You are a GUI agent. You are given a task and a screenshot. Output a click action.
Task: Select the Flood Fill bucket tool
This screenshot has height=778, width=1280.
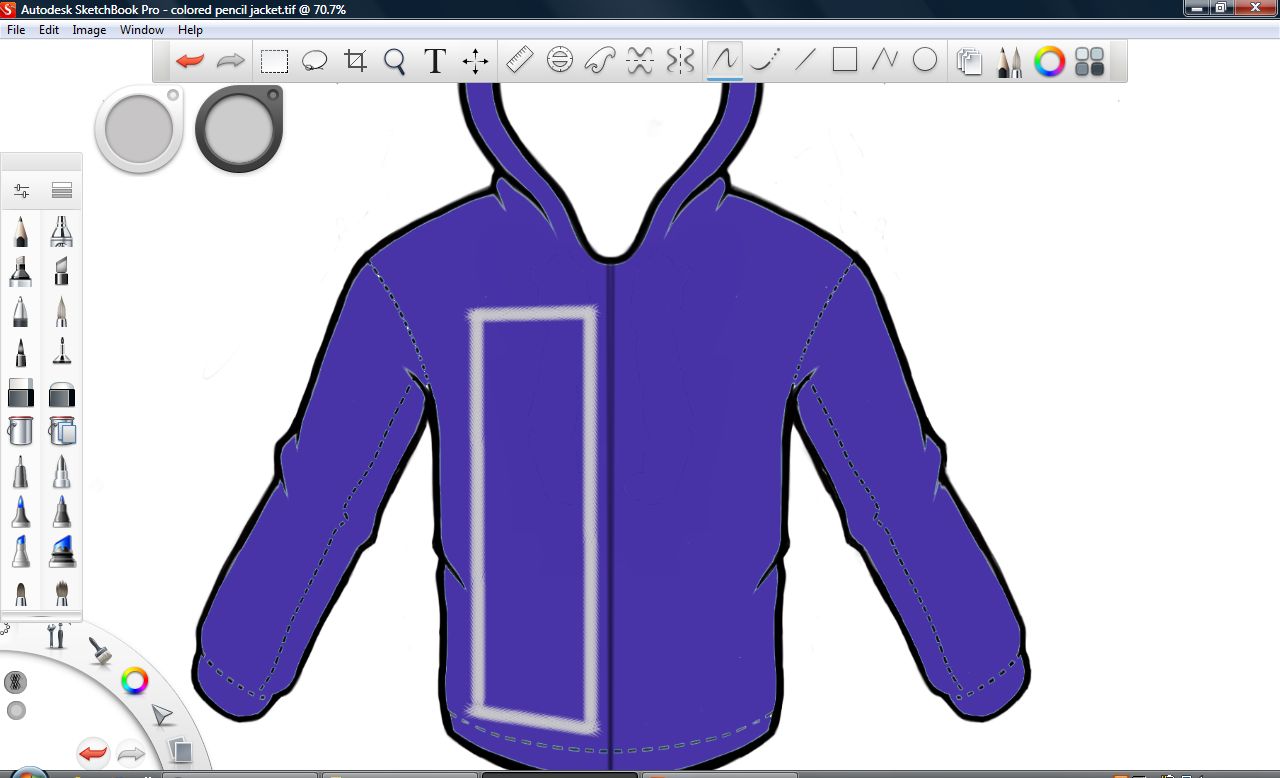tap(21, 431)
